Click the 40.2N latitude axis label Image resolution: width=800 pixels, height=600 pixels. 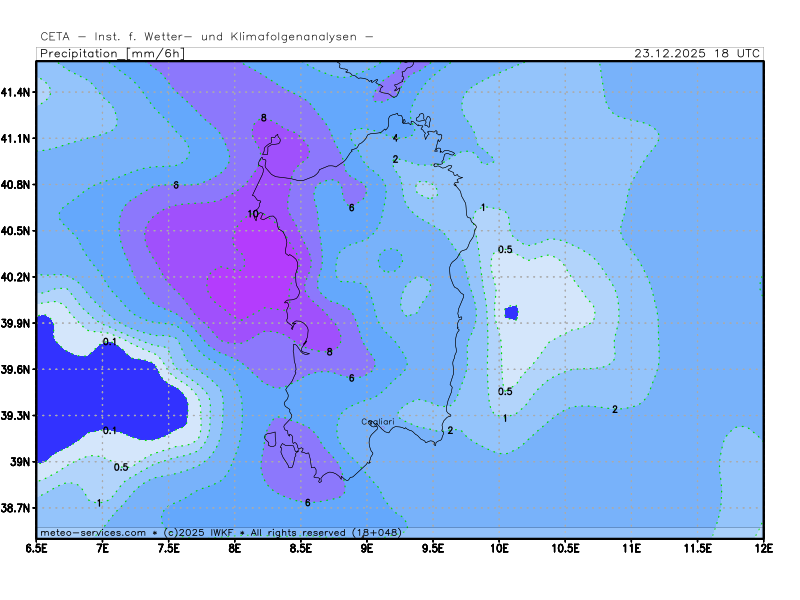click(17, 277)
